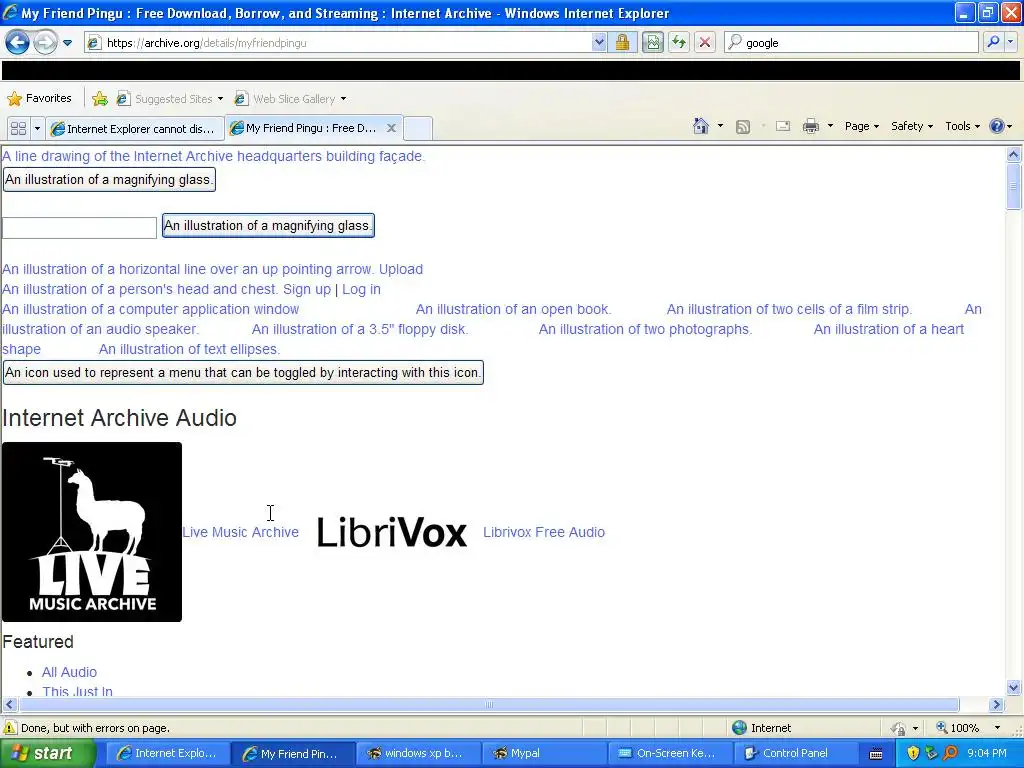
Task: Click the search magnifier button
Action: 993,42
